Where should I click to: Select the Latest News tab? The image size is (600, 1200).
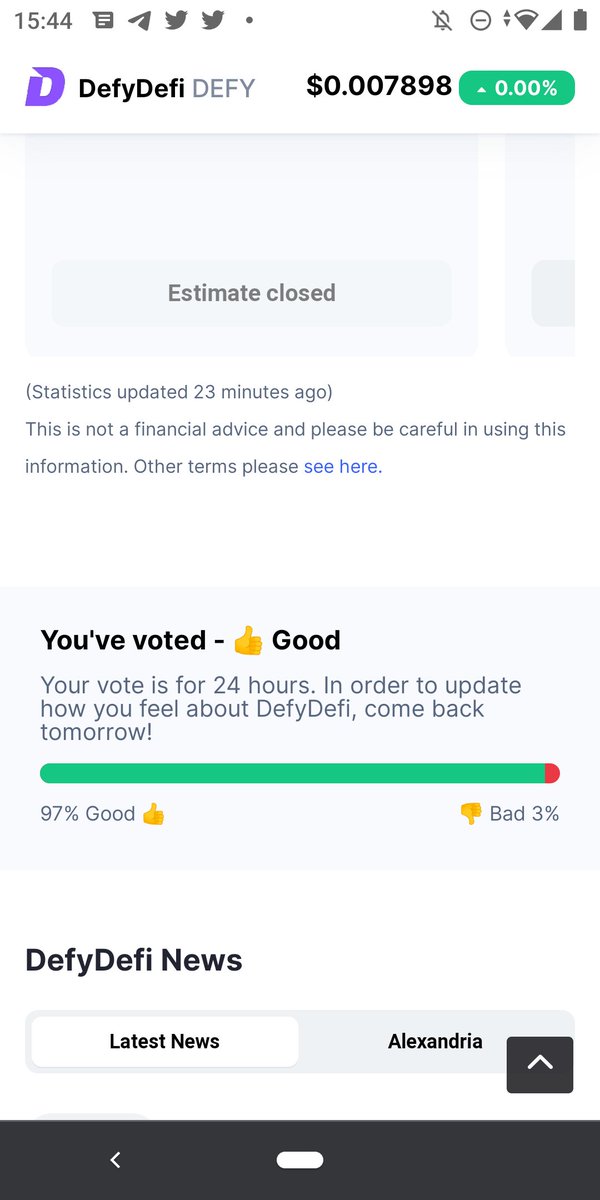(165, 1041)
